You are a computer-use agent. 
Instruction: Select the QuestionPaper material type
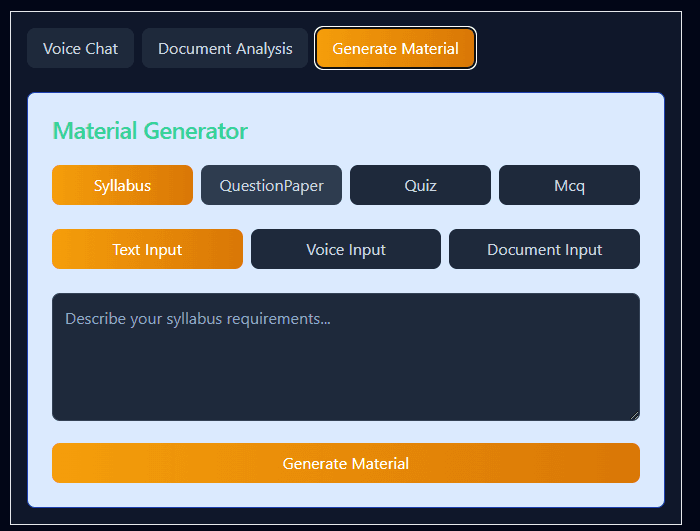(x=271, y=185)
